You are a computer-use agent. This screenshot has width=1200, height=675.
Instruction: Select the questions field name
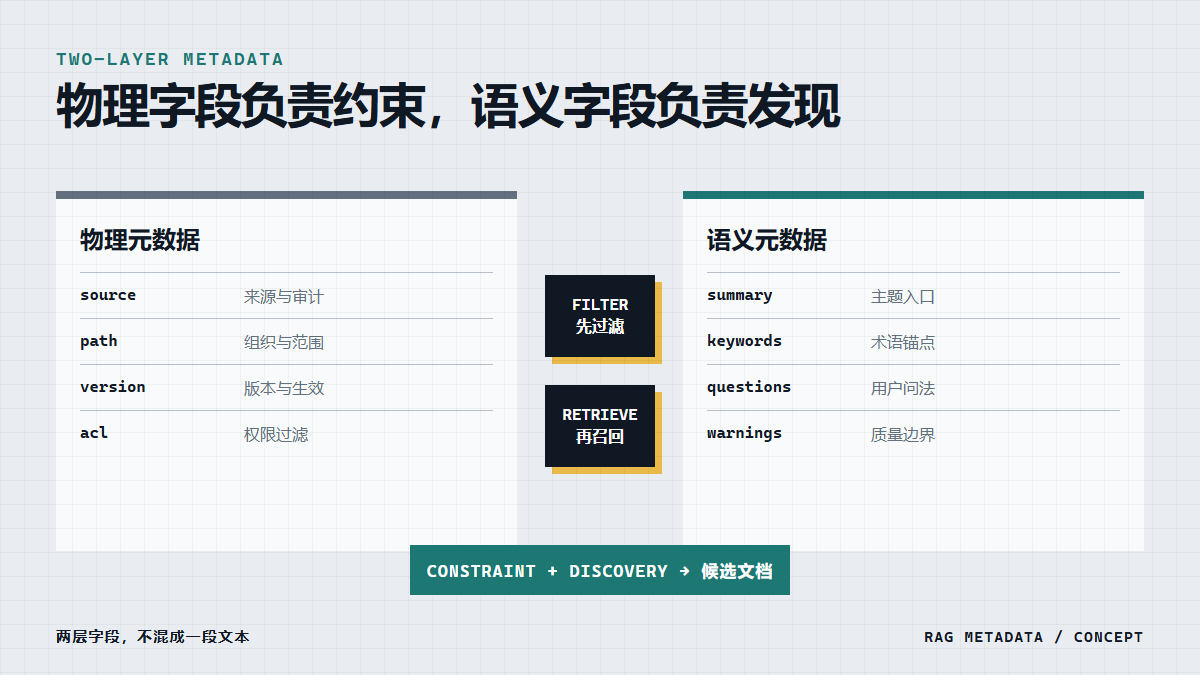(749, 387)
